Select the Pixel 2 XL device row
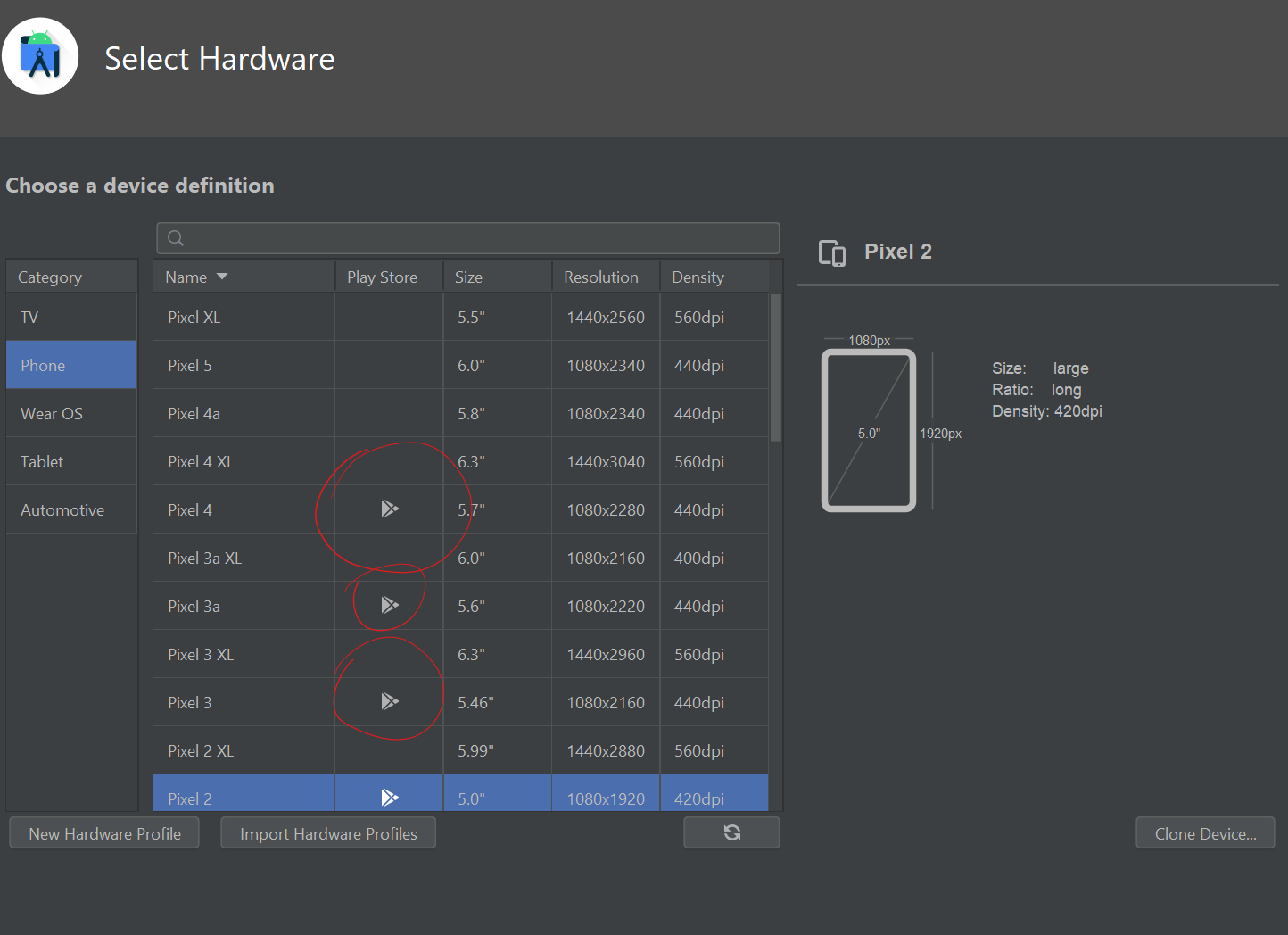 coord(460,750)
